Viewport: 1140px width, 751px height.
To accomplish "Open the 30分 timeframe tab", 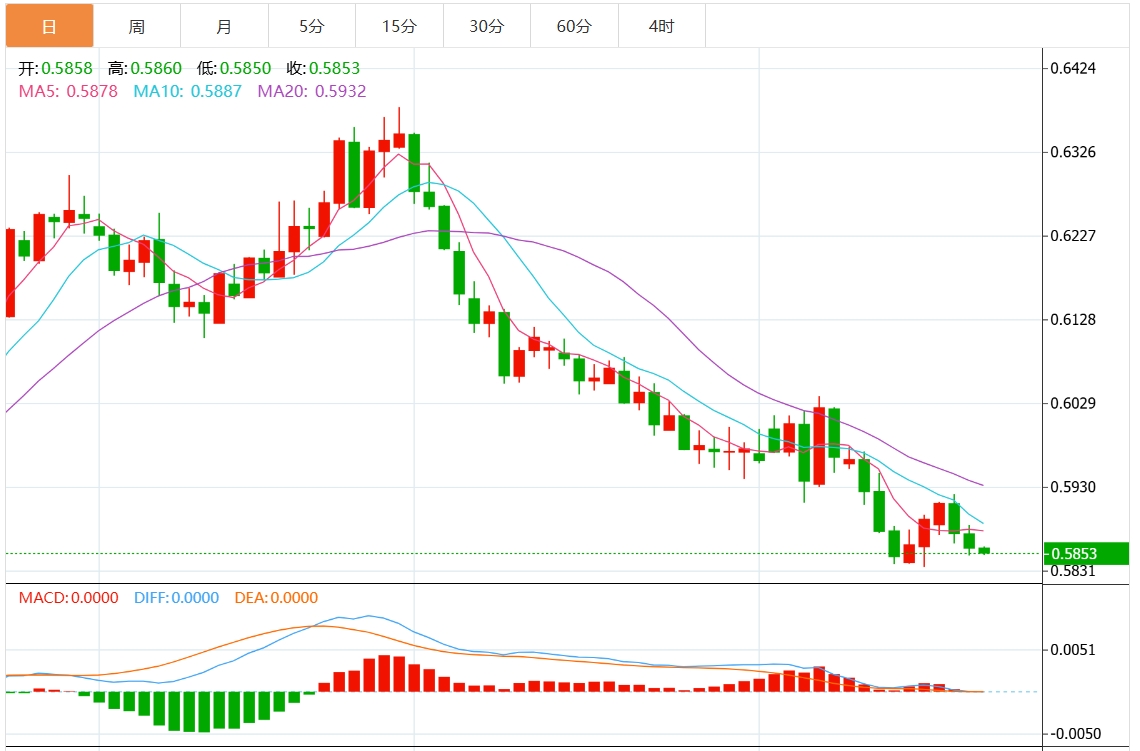I will click(x=486, y=26).
